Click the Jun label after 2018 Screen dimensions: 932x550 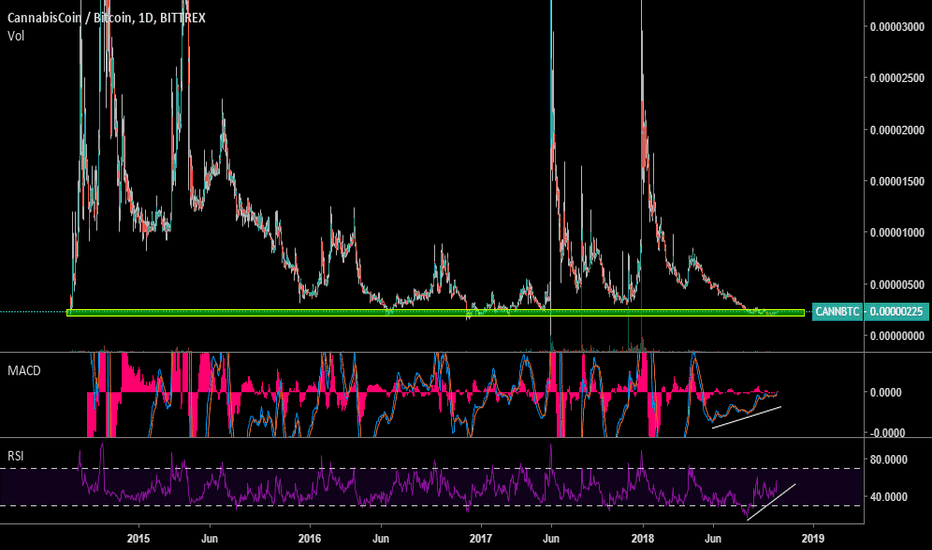pos(713,538)
